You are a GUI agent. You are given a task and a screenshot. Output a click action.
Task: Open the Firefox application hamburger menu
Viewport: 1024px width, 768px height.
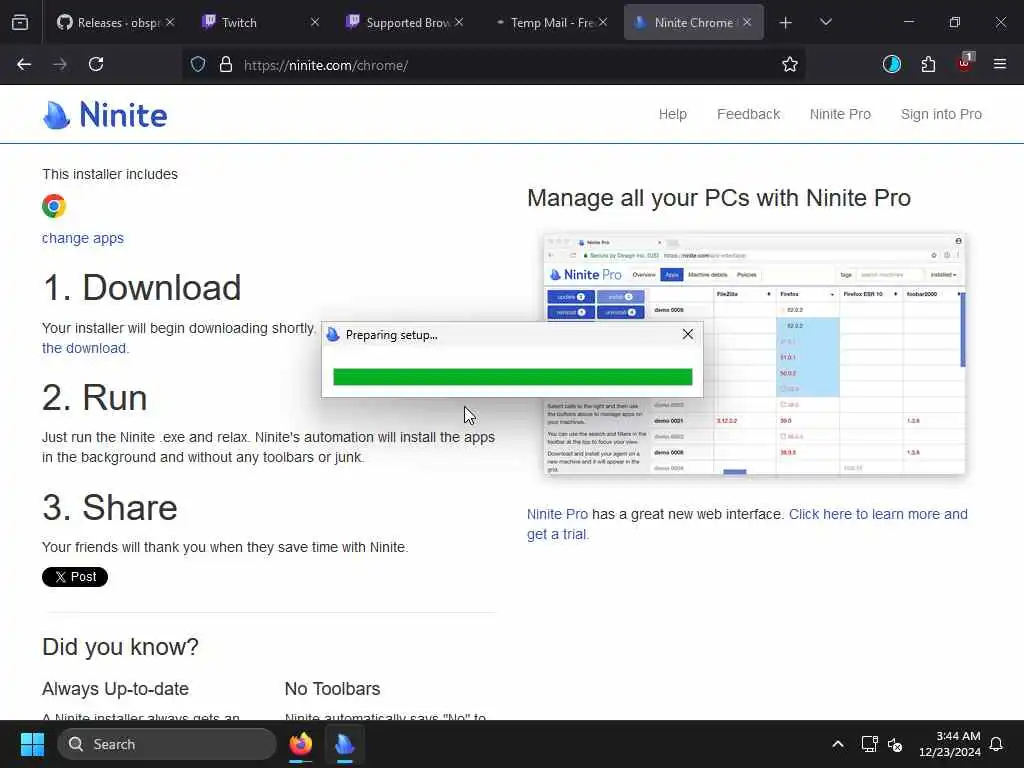point(1000,64)
